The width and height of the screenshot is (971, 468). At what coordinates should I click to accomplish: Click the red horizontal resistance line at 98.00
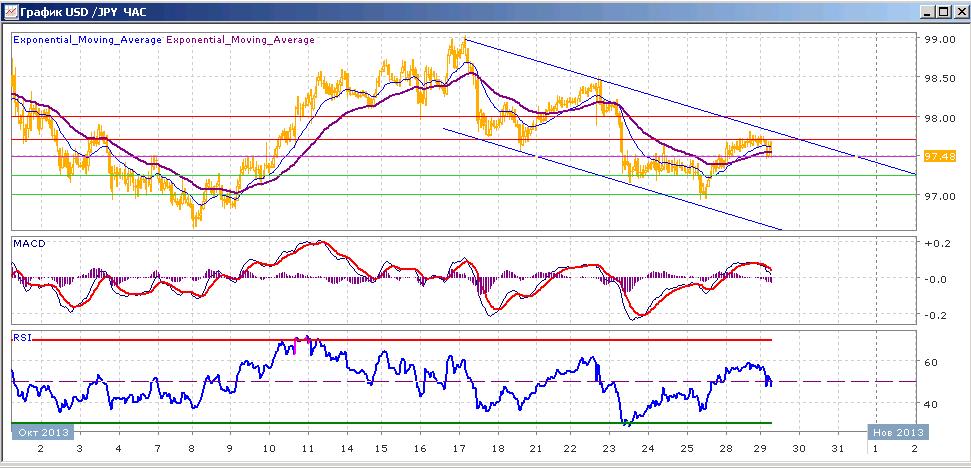[463, 116]
